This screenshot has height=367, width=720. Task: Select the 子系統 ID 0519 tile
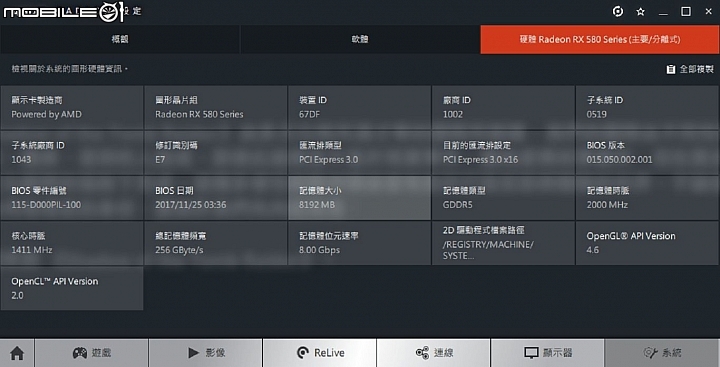tap(647, 107)
